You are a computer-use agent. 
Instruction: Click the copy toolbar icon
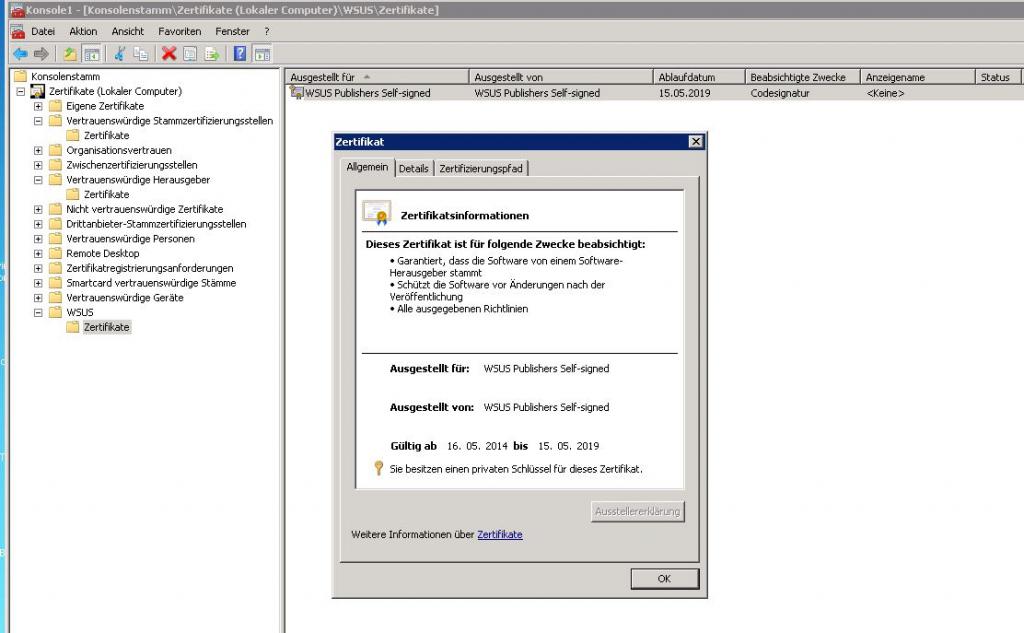[141, 54]
